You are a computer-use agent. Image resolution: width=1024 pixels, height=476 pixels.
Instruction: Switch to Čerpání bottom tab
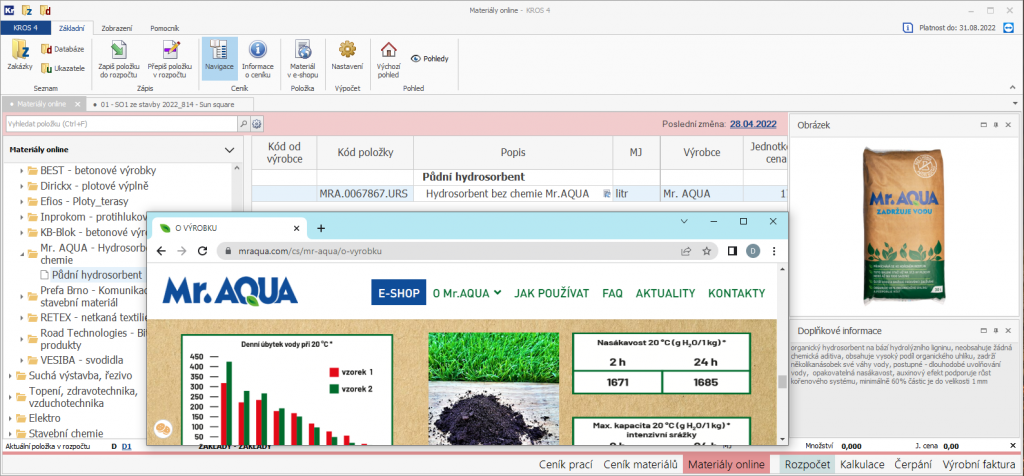click(914, 464)
